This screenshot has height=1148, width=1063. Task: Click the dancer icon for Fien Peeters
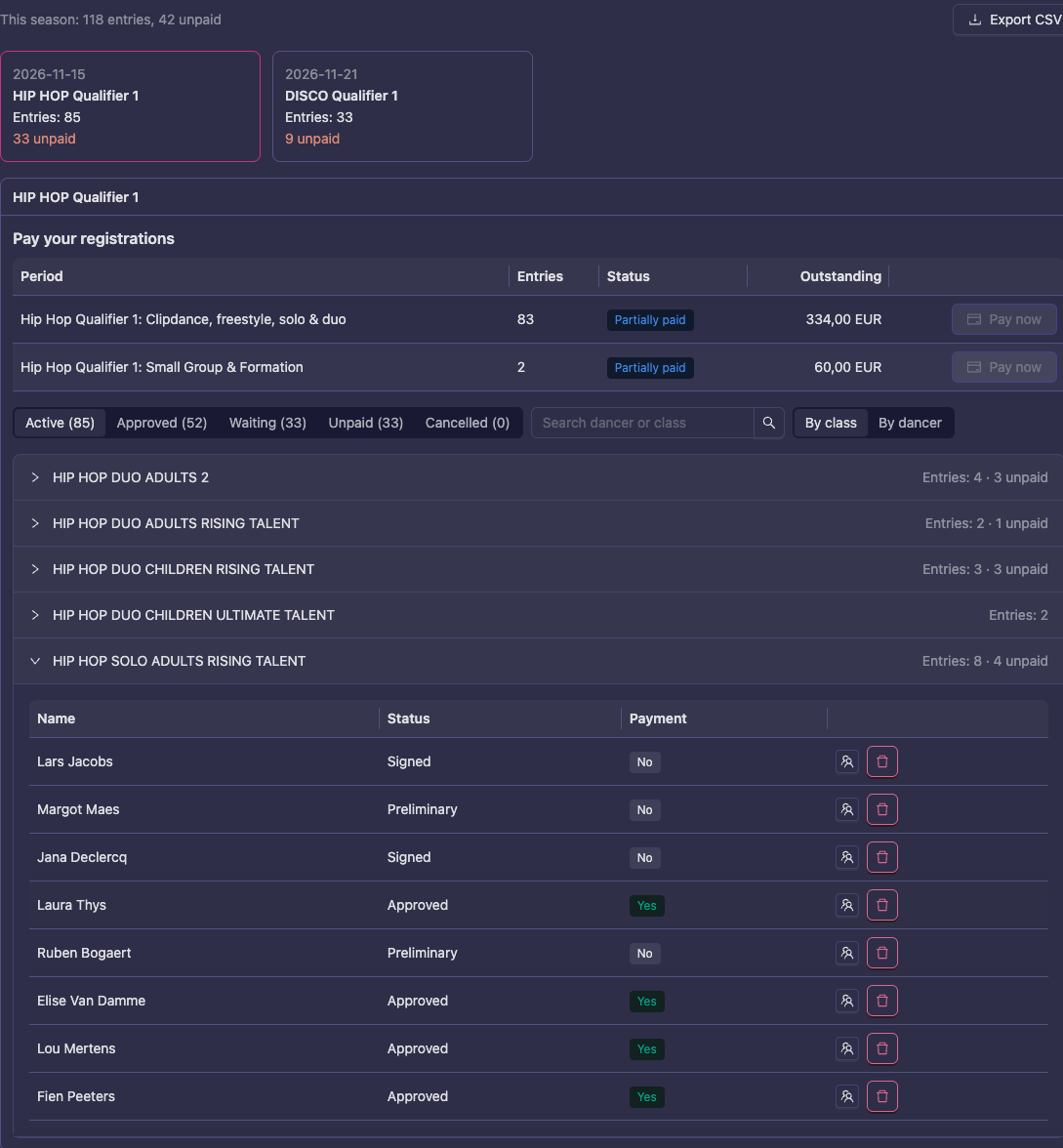pyautogui.click(x=847, y=1096)
